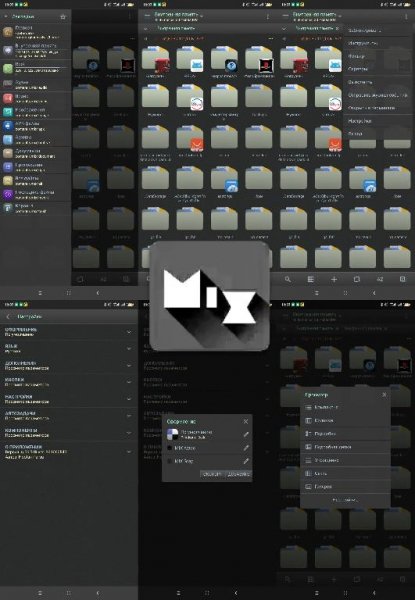The width and height of the screenshot is (415, 600).
Task: Open the teal image-icon bookmark in the drawer
Action: [x=36, y=112]
